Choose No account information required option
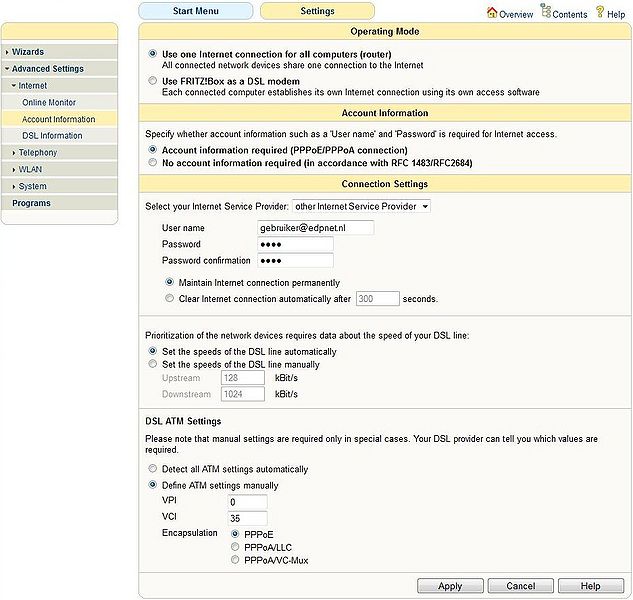This screenshot has height=600, width=633. point(153,163)
